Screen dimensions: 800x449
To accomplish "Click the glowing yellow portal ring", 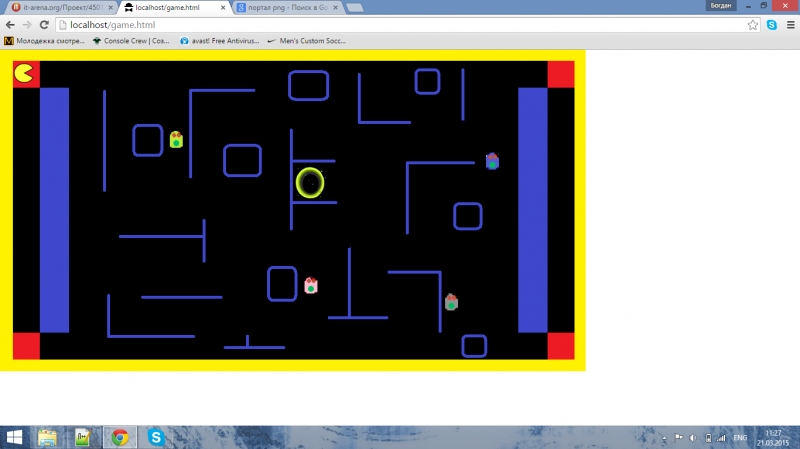I will pyautogui.click(x=310, y=183).
